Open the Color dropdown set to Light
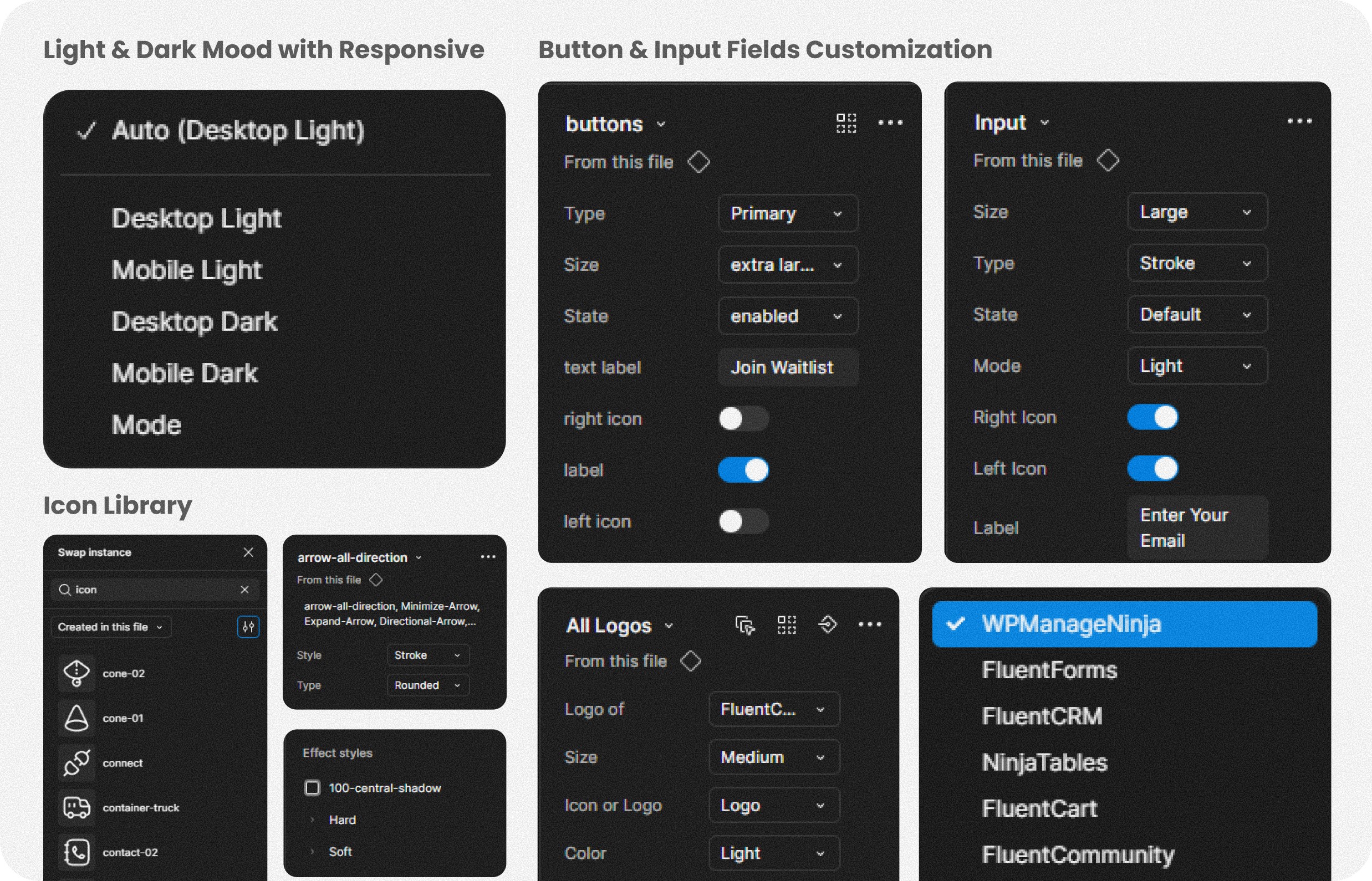The image size is (1372, 881). 774,853
